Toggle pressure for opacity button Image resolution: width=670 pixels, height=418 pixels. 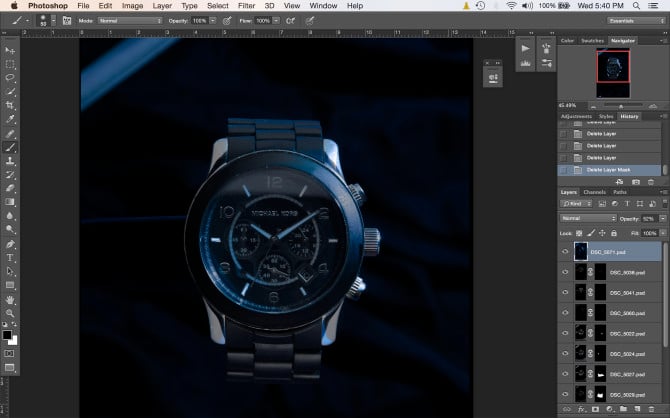pos(227,21)
